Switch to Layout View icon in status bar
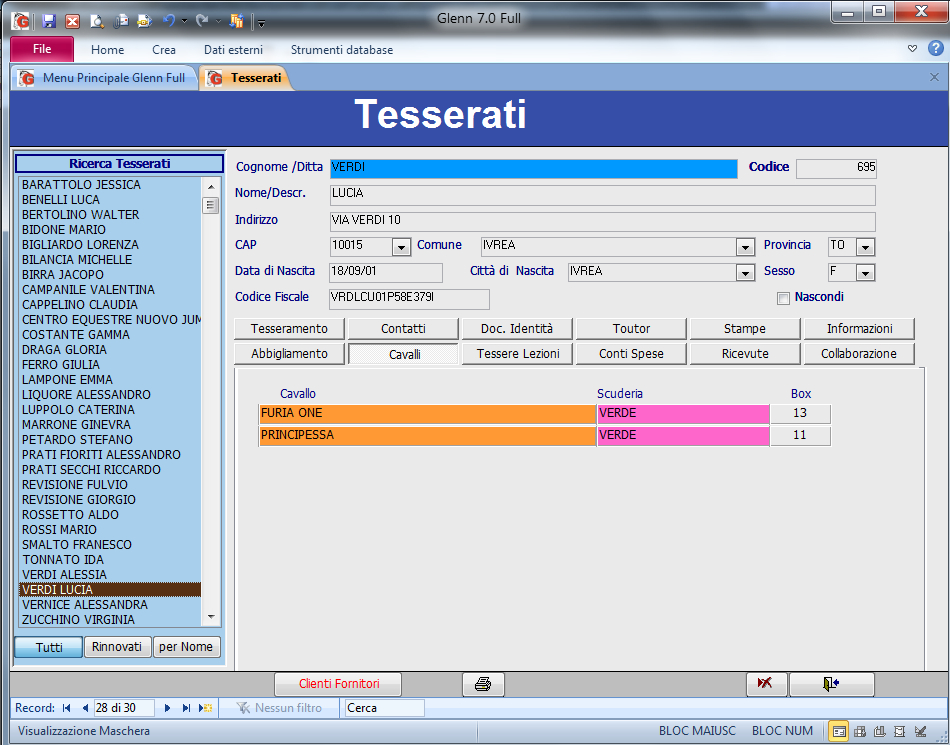The width and height of the screenshot is (950, 745). pos(900,731)
